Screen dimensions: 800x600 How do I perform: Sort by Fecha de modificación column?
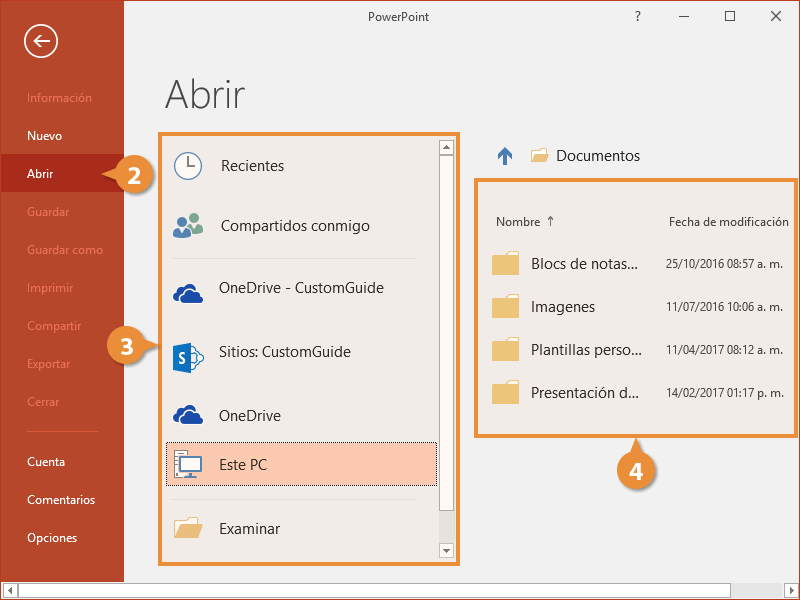point(728,222)
